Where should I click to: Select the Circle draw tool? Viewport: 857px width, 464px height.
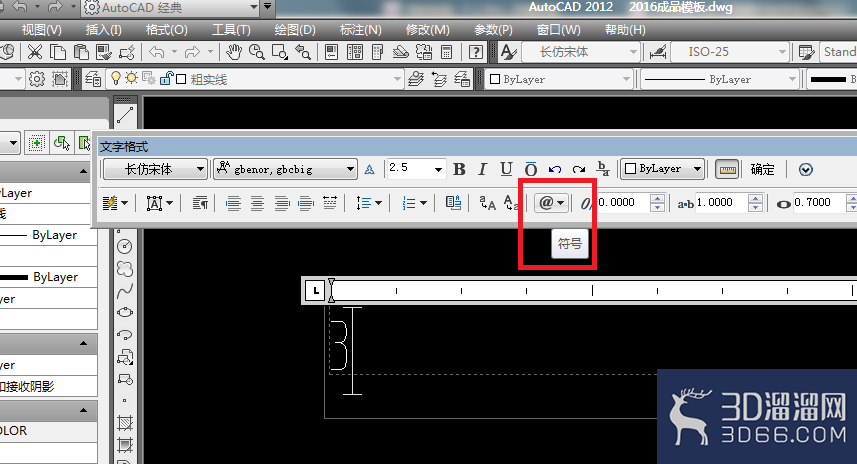coord(125,246)
